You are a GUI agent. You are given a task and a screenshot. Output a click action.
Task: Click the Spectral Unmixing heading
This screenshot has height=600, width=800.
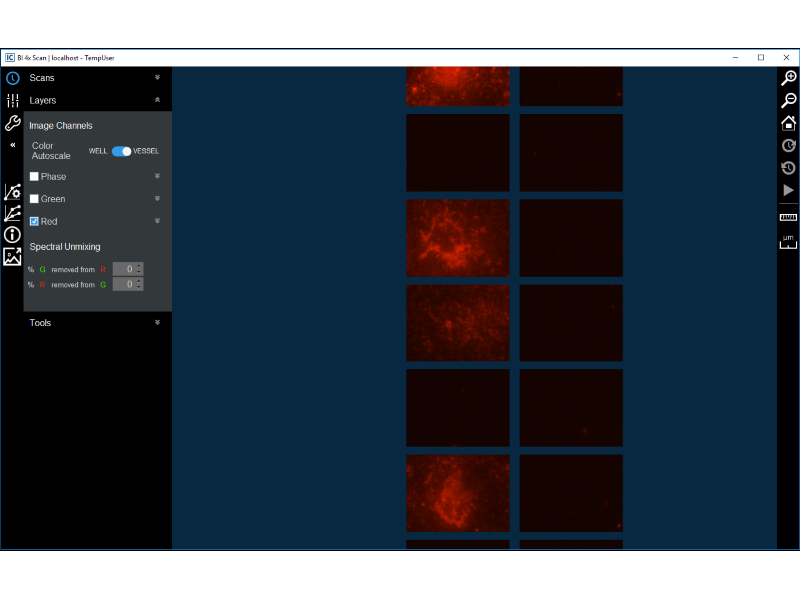[65, 247]
